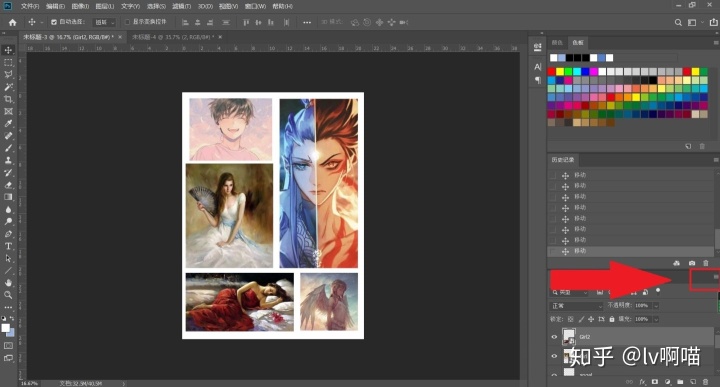Open the layer filter type dropdown
720x387 pixels.
coord(569,292)
